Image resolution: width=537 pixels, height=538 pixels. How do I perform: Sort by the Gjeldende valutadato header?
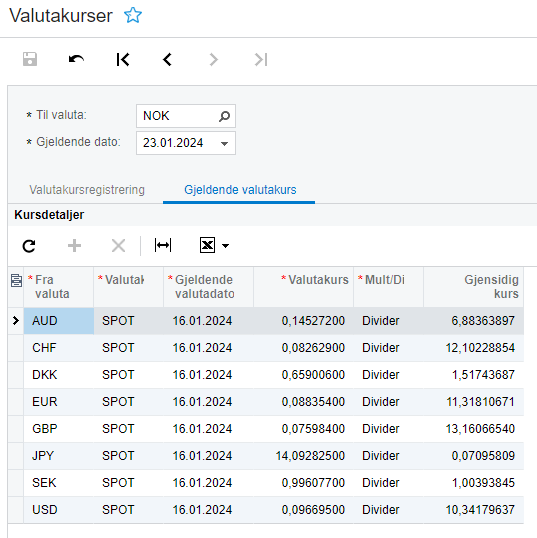[x=209, y=287]
